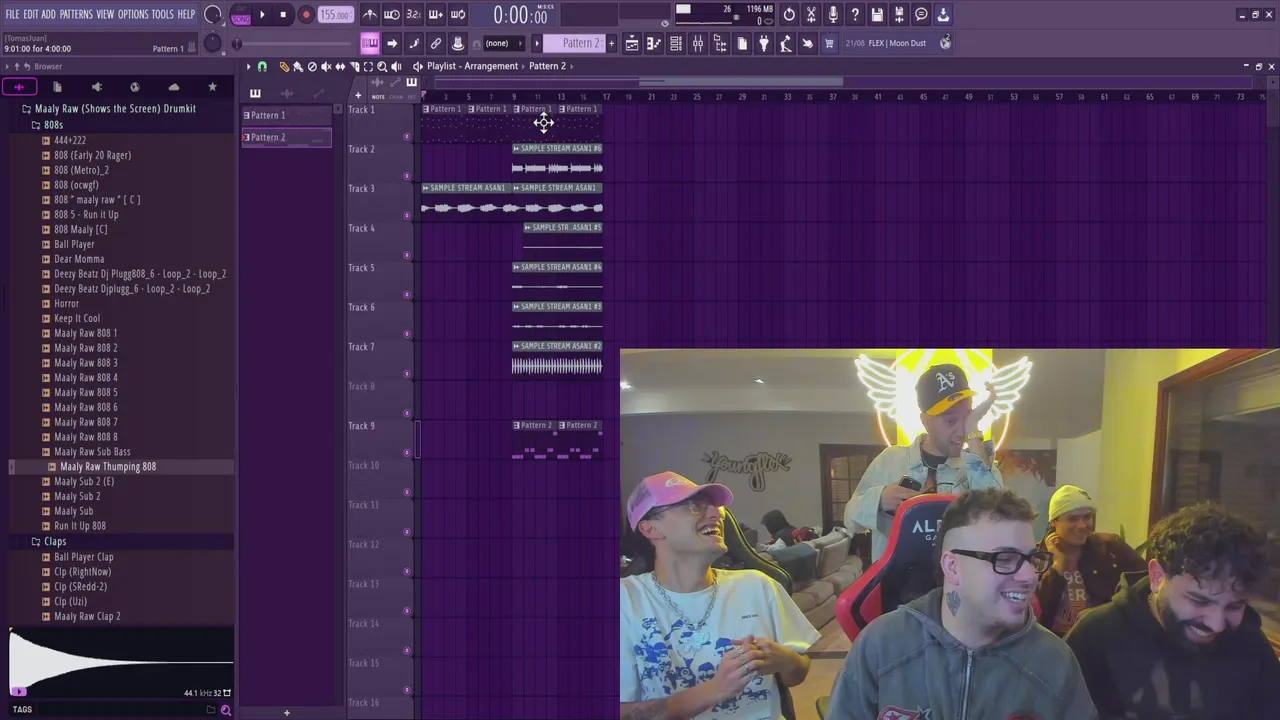The height and width of the screenshot is (720, 1280).
Task: Start playback with the Play button
Action: (262, 15)
